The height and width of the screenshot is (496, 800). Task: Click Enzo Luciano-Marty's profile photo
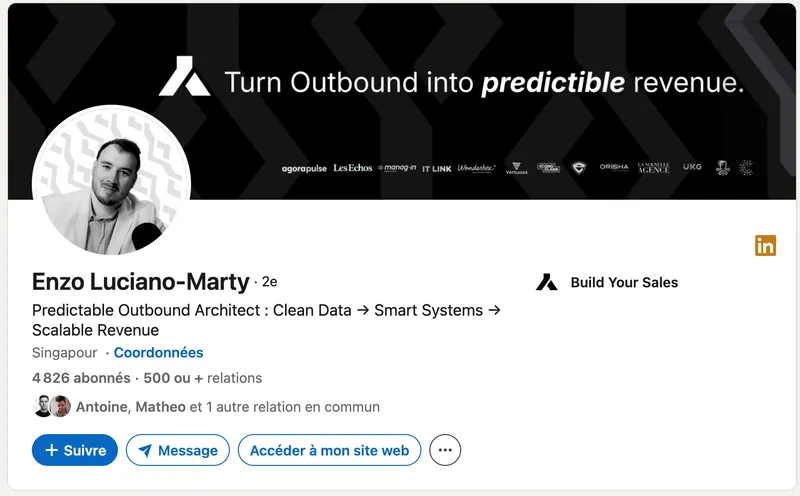(x=111, y=182)
